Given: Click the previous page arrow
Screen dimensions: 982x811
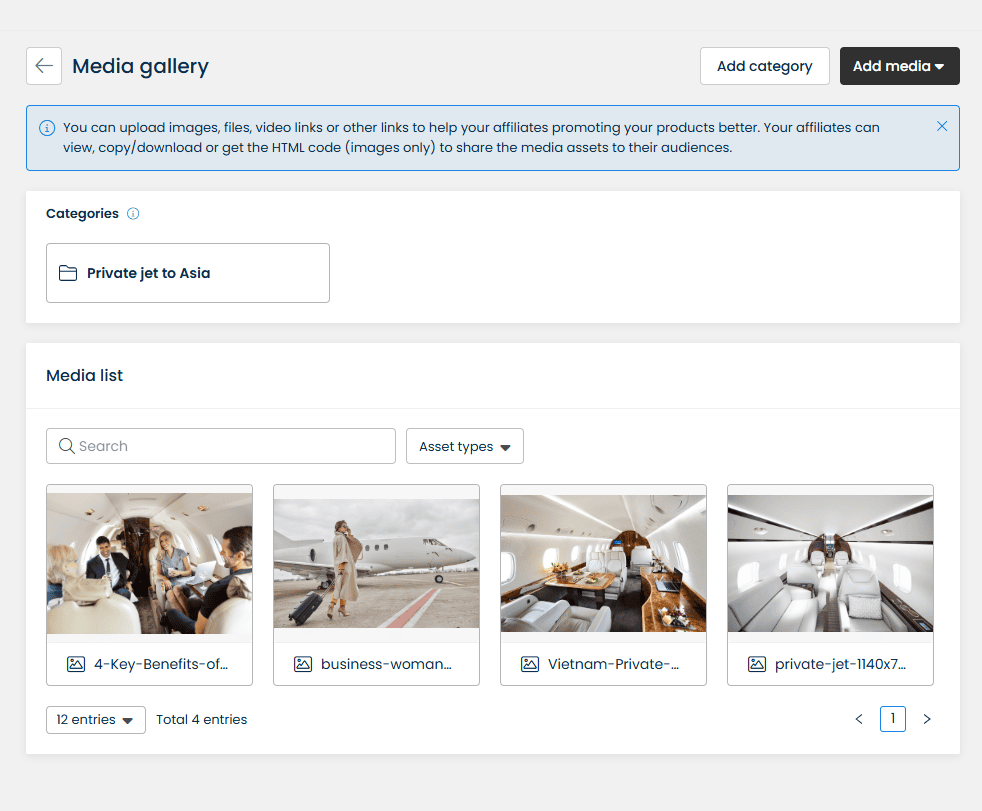Looking at the screenshot, I should (x=858, y=719).
